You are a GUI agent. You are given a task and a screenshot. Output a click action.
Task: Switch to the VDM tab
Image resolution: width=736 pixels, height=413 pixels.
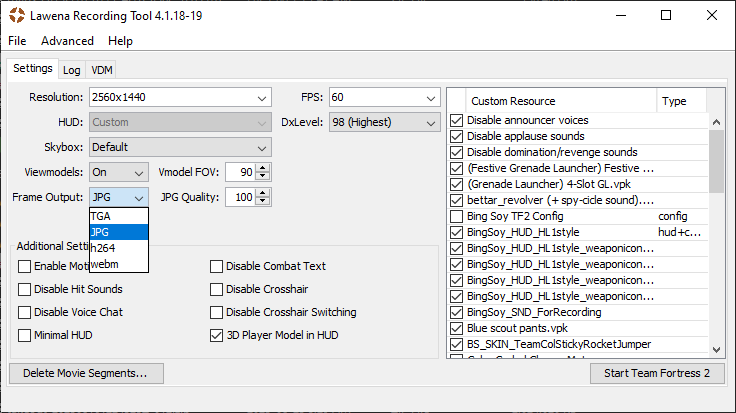click(x=101, y=70)
